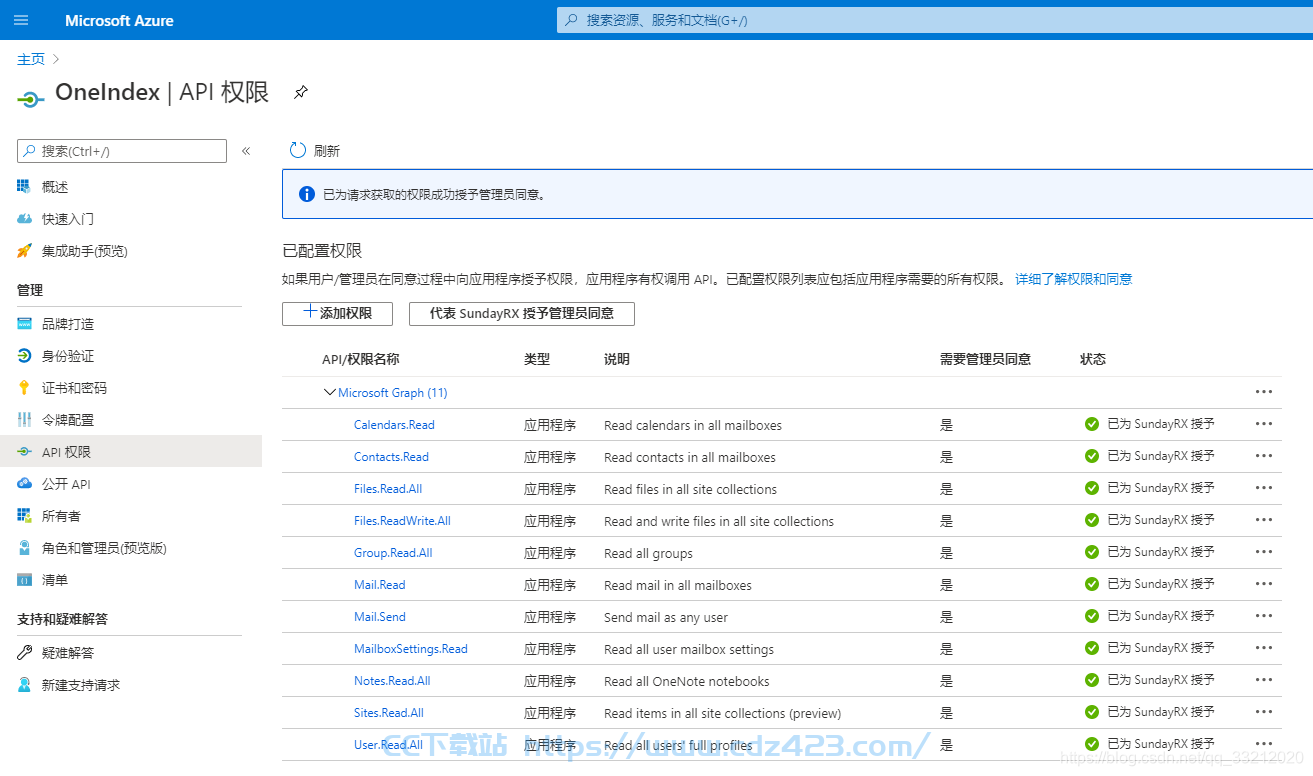
Task: Click the 刷新 refresh button label
Action: tap(327, 151)
